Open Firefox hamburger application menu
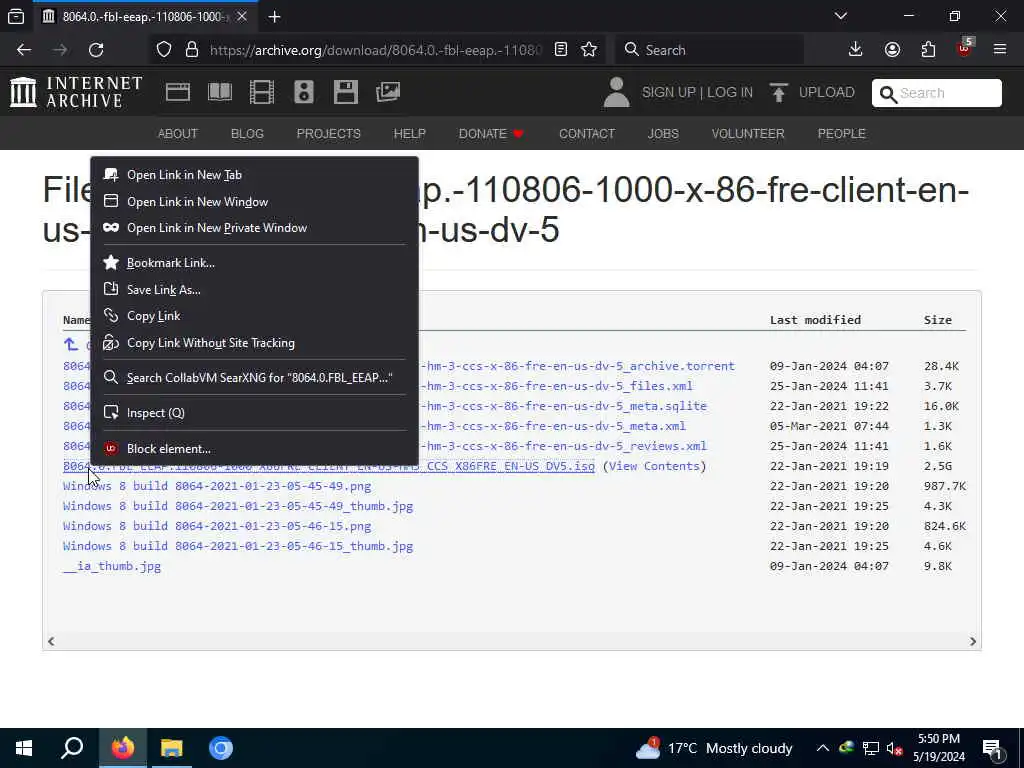1024x768 pixels. (1000, 50)
